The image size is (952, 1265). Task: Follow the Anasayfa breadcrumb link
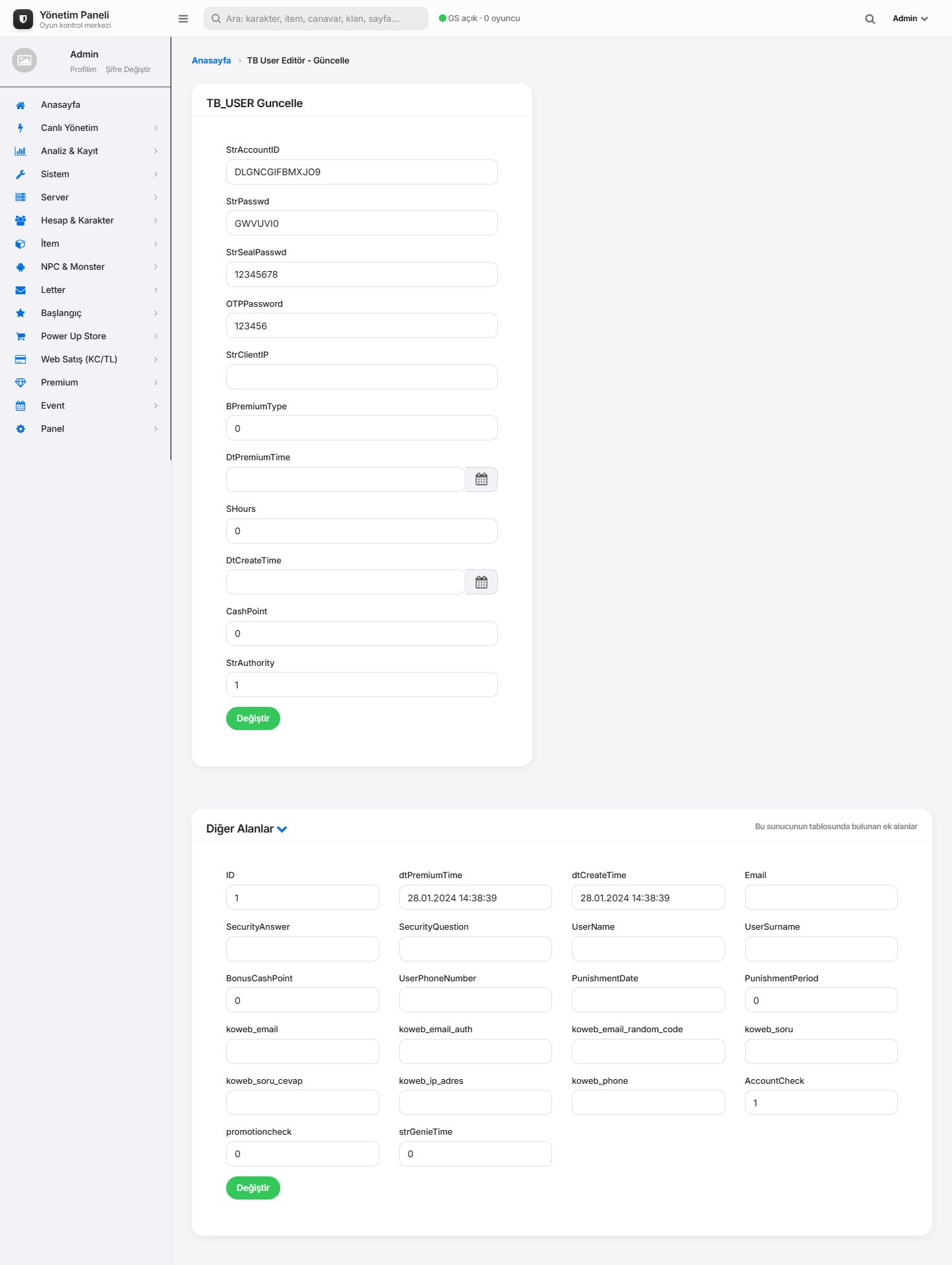pyautogui.click(x=212, y=61)
